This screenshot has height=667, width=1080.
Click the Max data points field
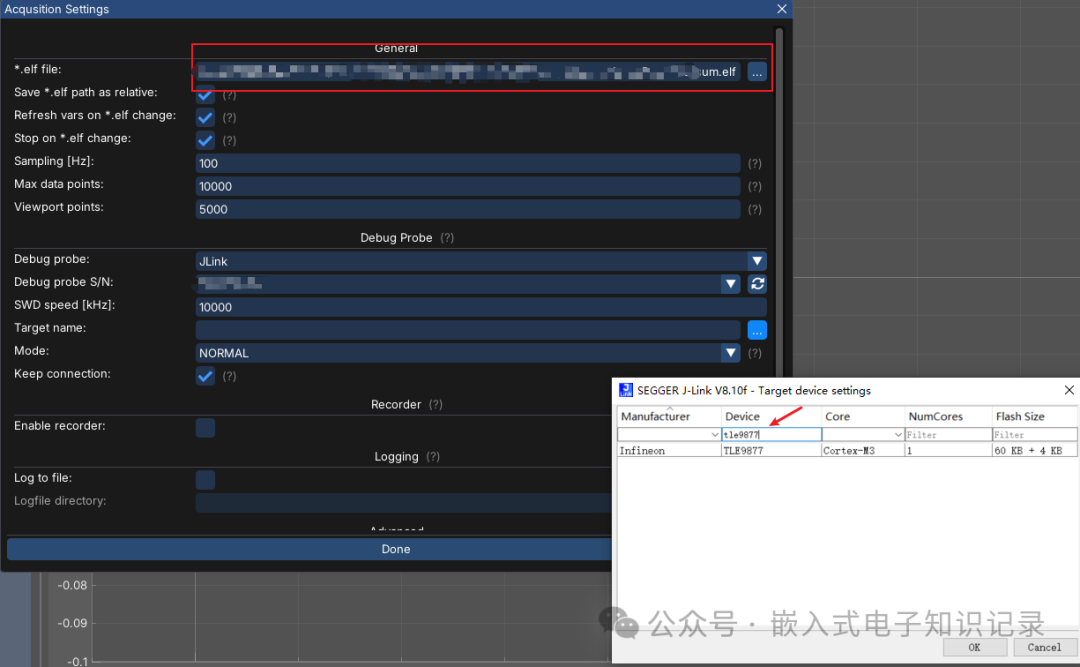point(468,187)
